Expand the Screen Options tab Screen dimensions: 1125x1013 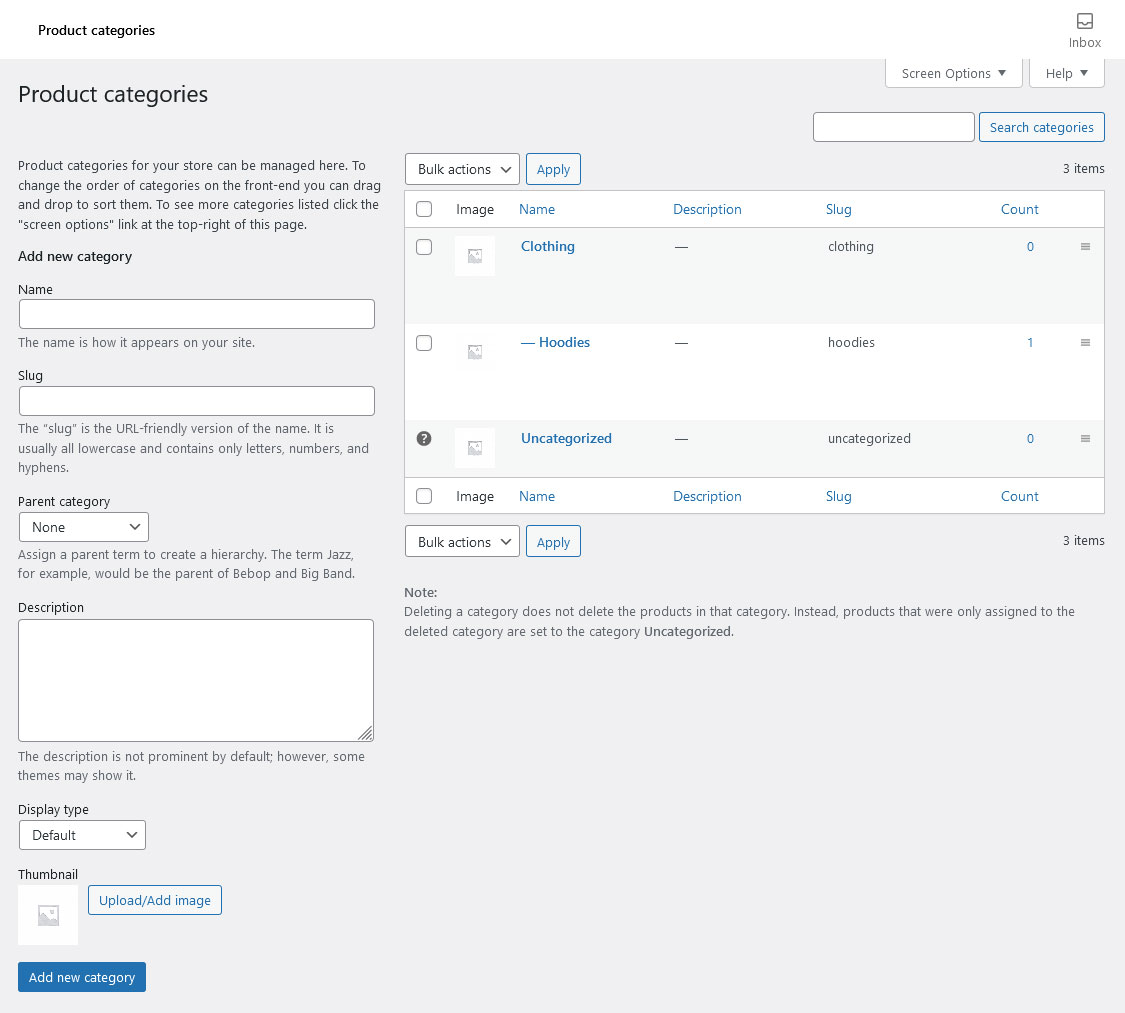(954, 73)
